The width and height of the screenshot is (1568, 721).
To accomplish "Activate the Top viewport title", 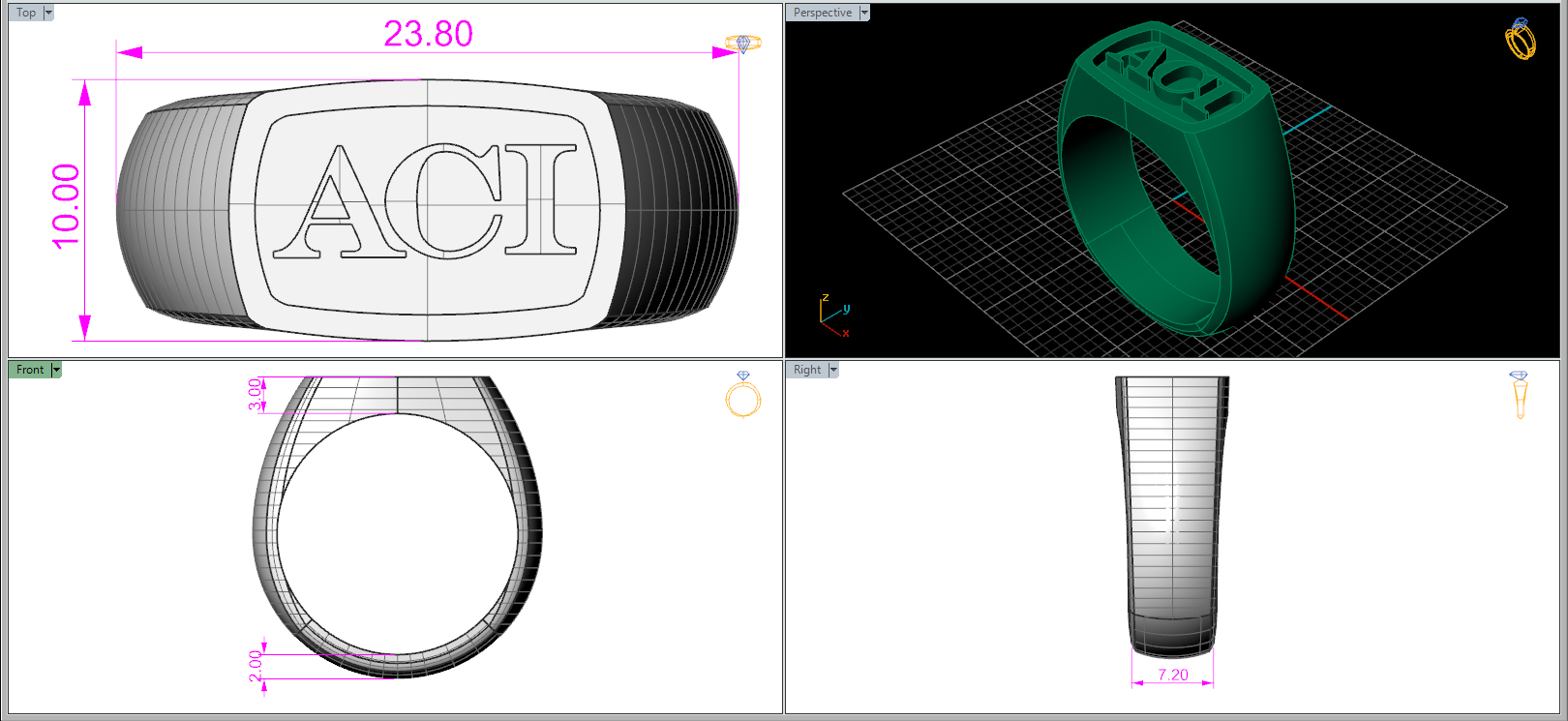I will [x=26, y=13].
